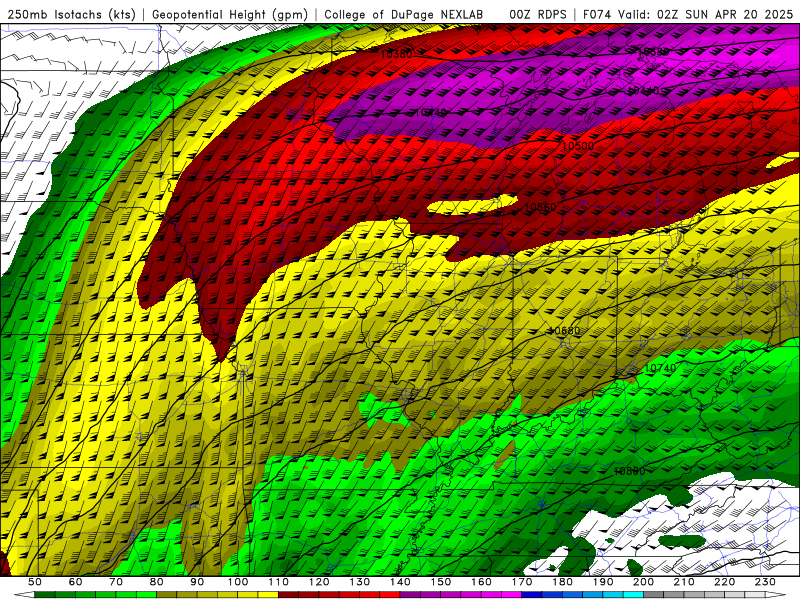Image resolution: width=800 pixels, height=600 pixels.
Task: Click the 180 value on the color scale
Action: click(562, 582)
